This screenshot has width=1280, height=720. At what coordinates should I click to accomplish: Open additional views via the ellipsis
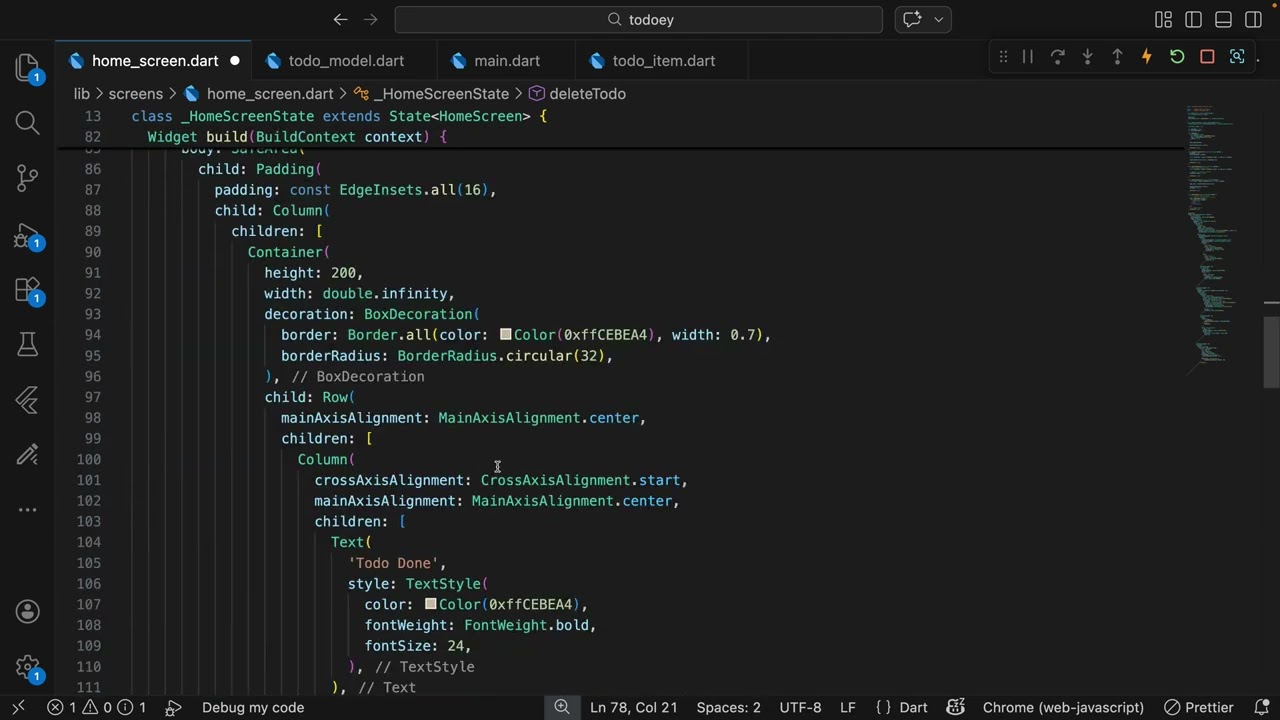[x=27, y=510]
